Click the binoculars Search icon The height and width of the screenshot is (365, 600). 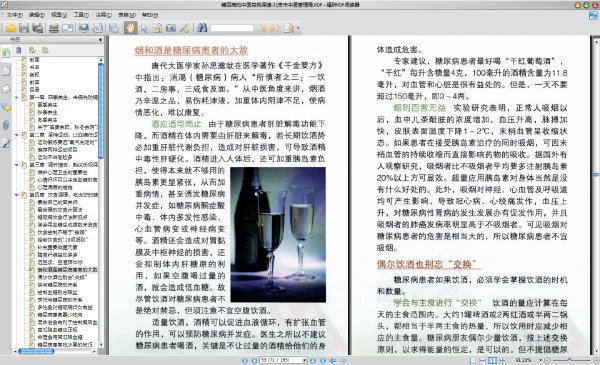202,28
